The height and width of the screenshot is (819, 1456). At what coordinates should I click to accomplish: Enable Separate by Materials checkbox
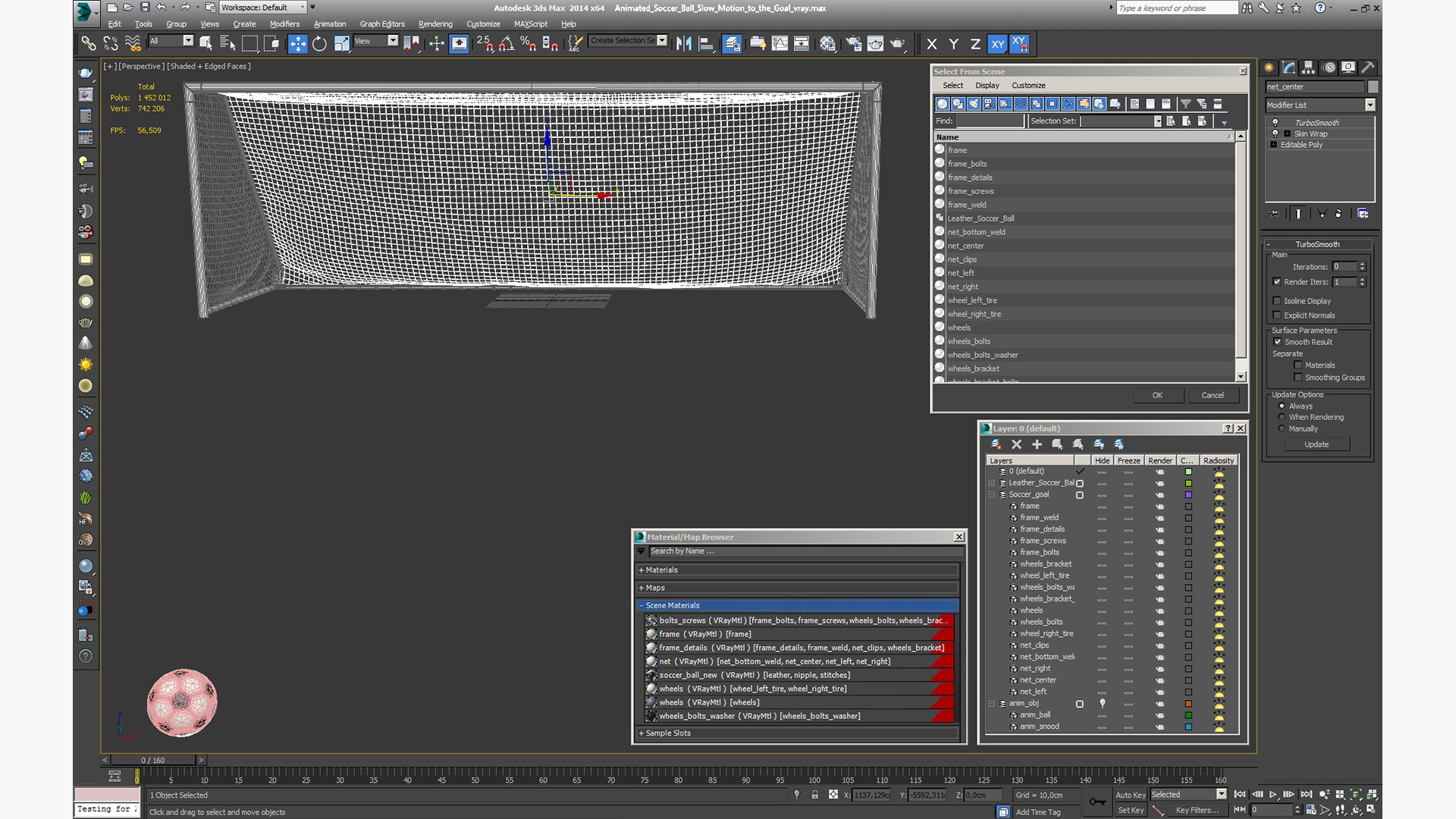[1298, 365]
